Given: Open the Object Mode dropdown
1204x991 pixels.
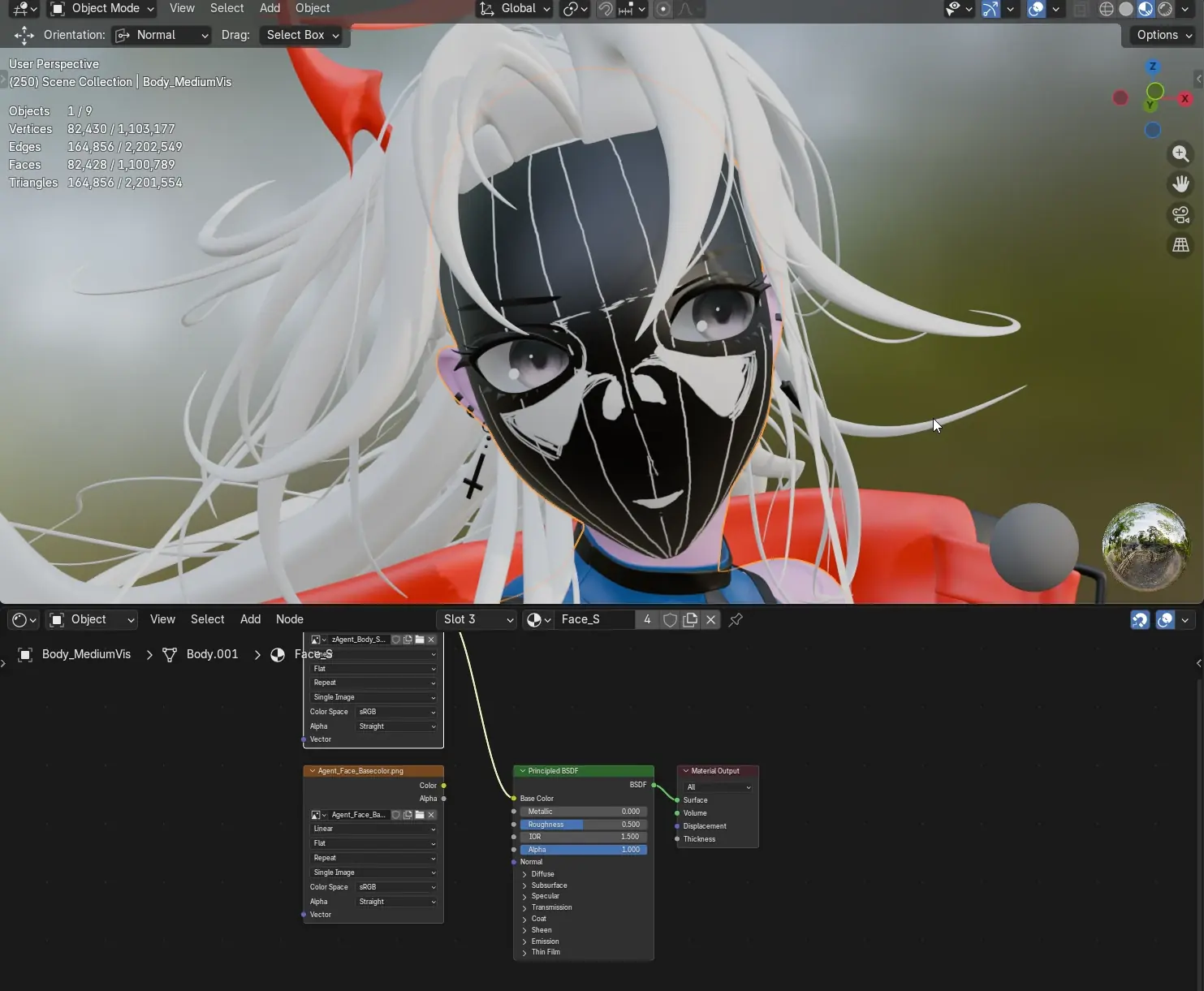Looking at the screenshot, I should 102,9.
